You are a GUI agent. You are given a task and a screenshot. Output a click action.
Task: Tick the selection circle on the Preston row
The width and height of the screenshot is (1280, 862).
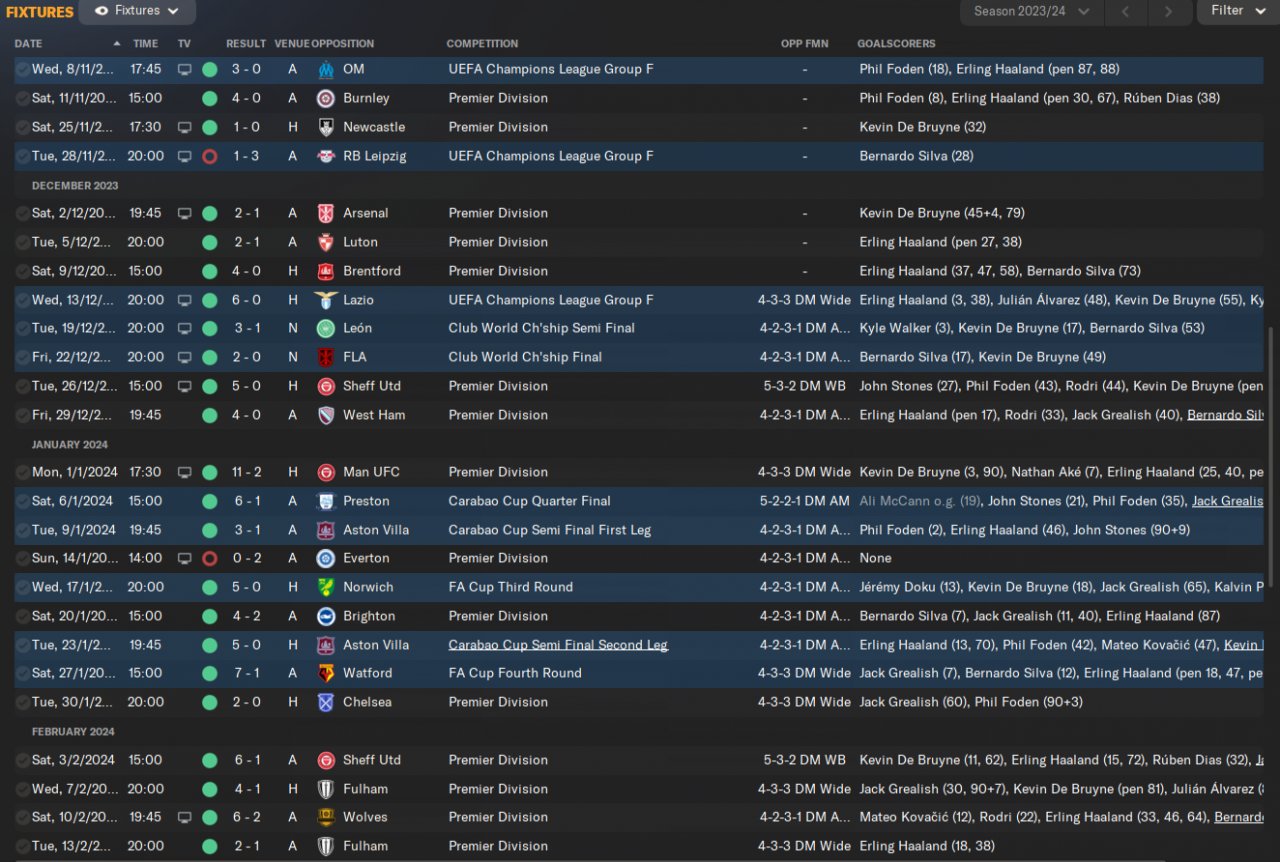[22, 501]
